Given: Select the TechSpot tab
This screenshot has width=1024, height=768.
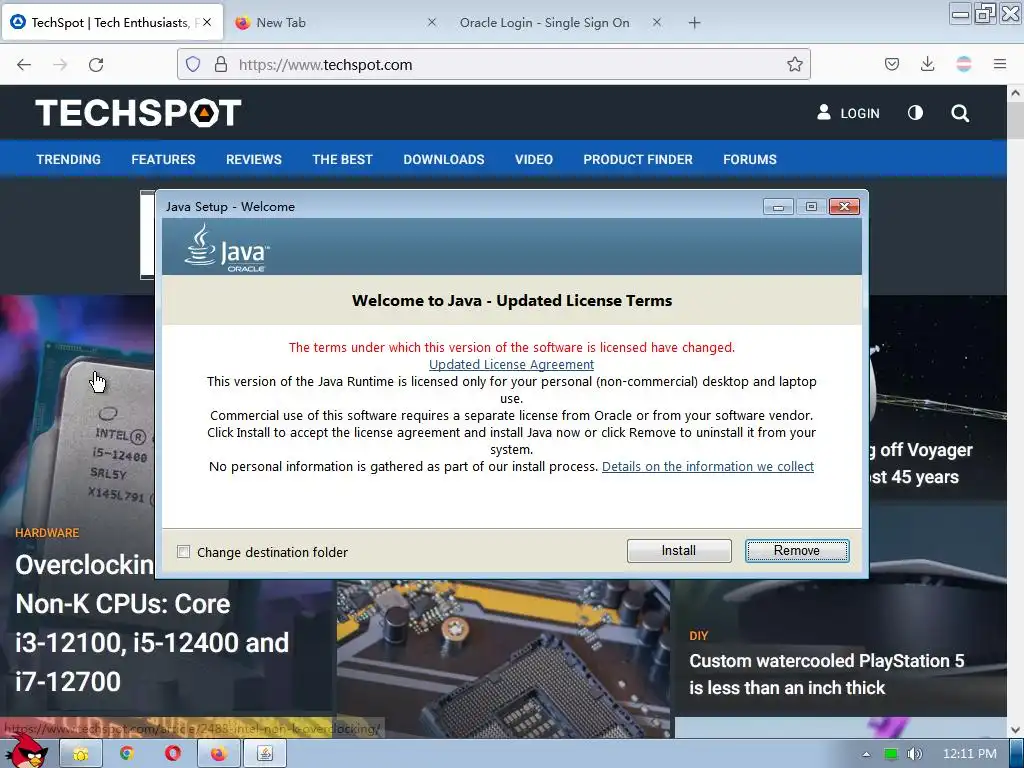Looking at the screenshot, I should (112, 23).
